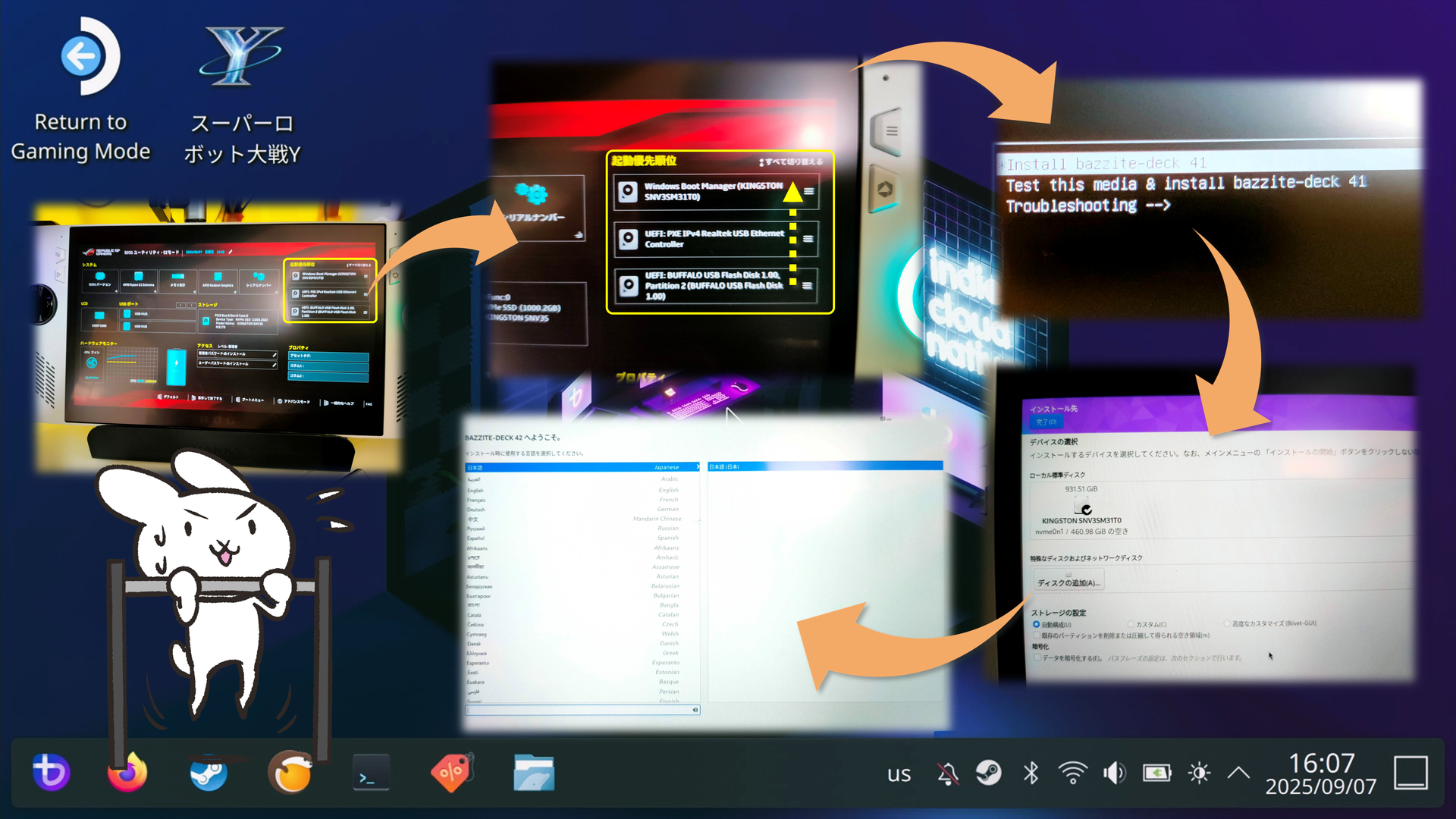Open the volume speaker control
The image size is (1456, 819).
point(1115,773)
